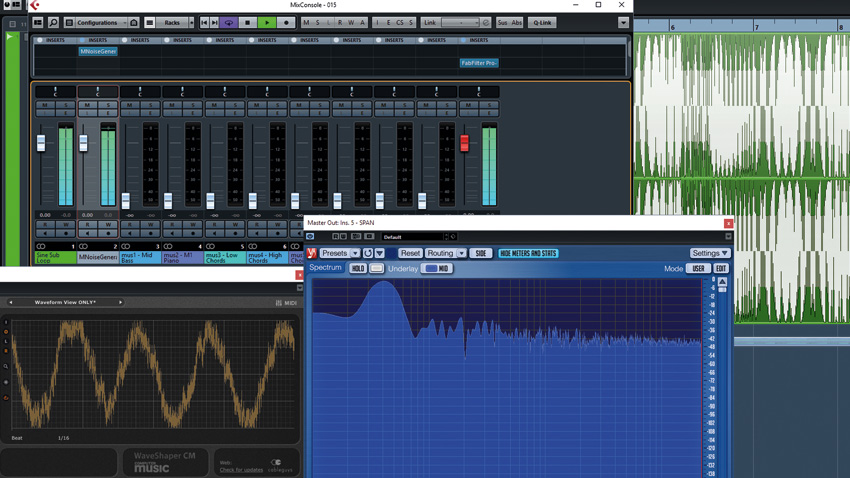Select the mus3 - Low Chords channel label
Screen dimensions: 850x478
pyautogui.click(x=224, y=257)
